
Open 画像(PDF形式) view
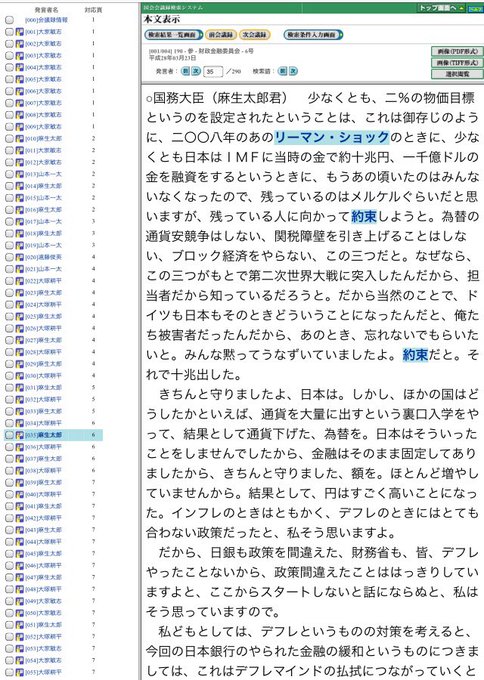click(457, 52)
